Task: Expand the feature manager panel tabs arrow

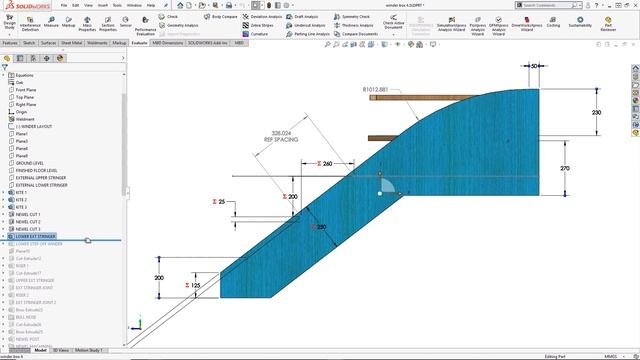Action: pyautogui.click(x=123, y=58)
